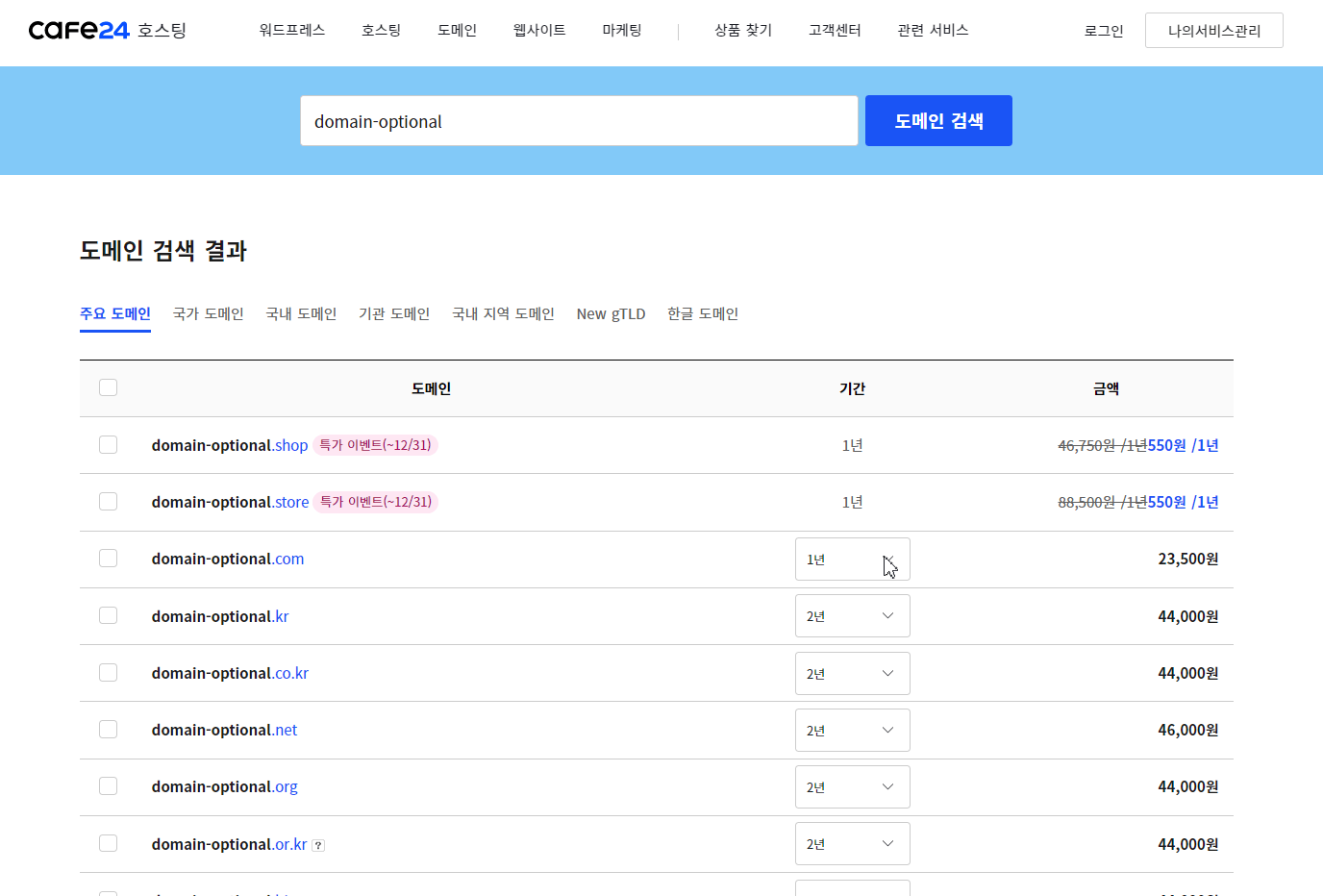This screenshot has height=896, width=1323.
Task: Check the domain-optional.store checkbox
Action: (x=108, y=501)
